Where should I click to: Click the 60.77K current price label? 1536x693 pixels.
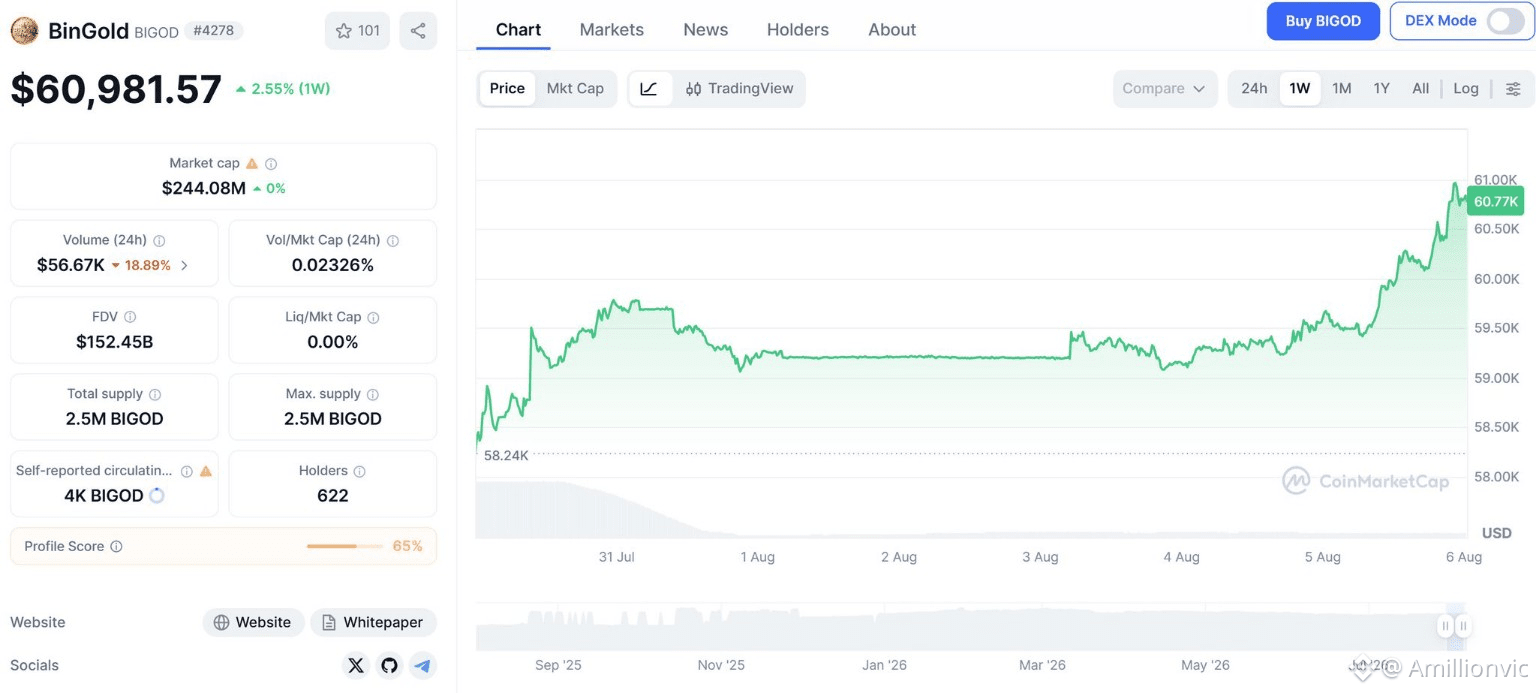(1496, 201)
